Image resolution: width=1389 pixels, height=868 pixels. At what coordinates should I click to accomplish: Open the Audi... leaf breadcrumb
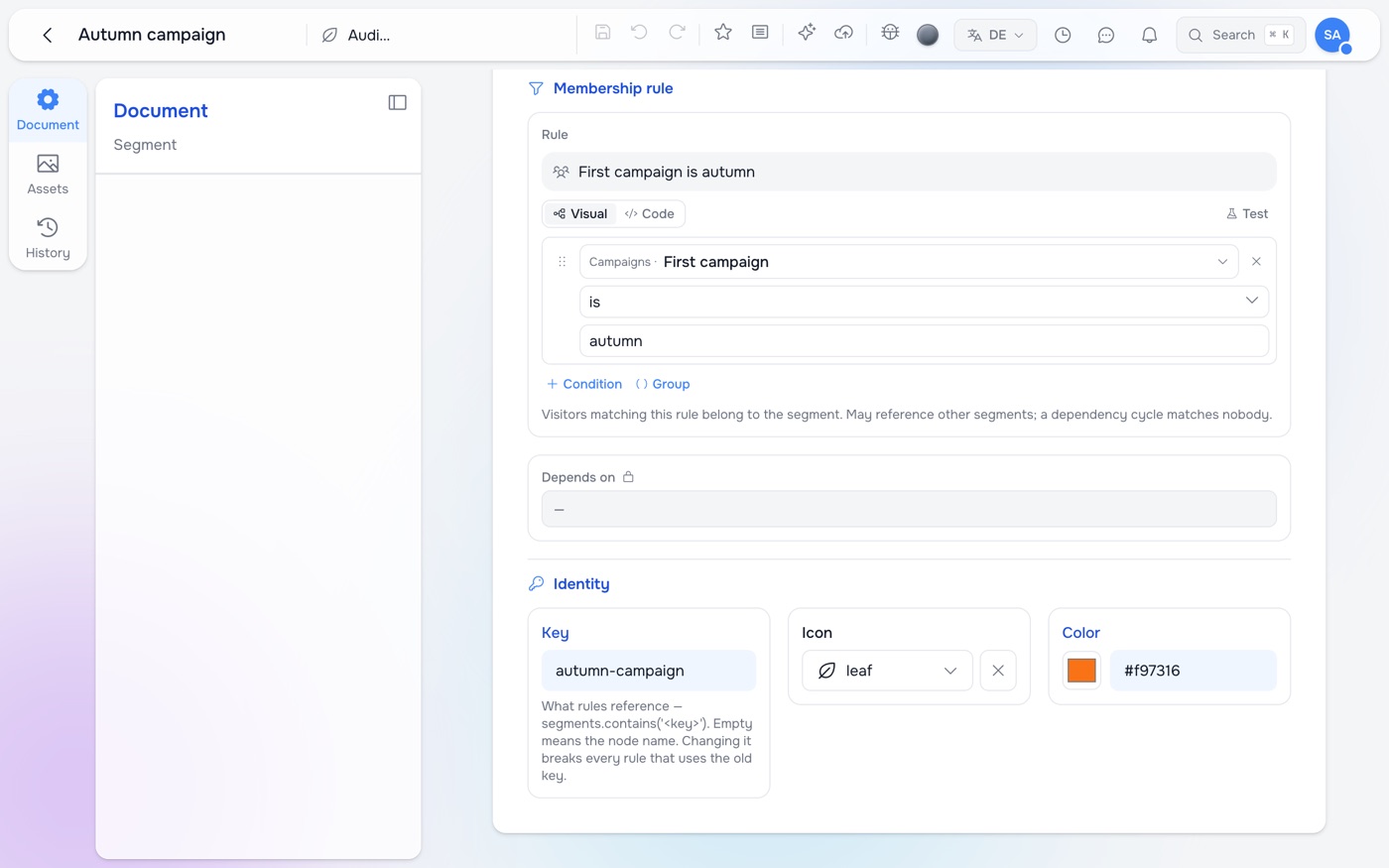(356, 35)
